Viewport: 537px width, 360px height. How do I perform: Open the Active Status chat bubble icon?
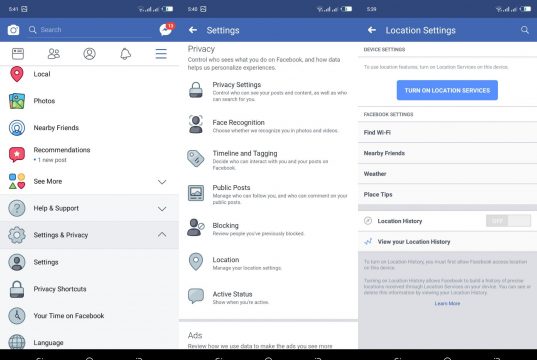tap(196, 296)
